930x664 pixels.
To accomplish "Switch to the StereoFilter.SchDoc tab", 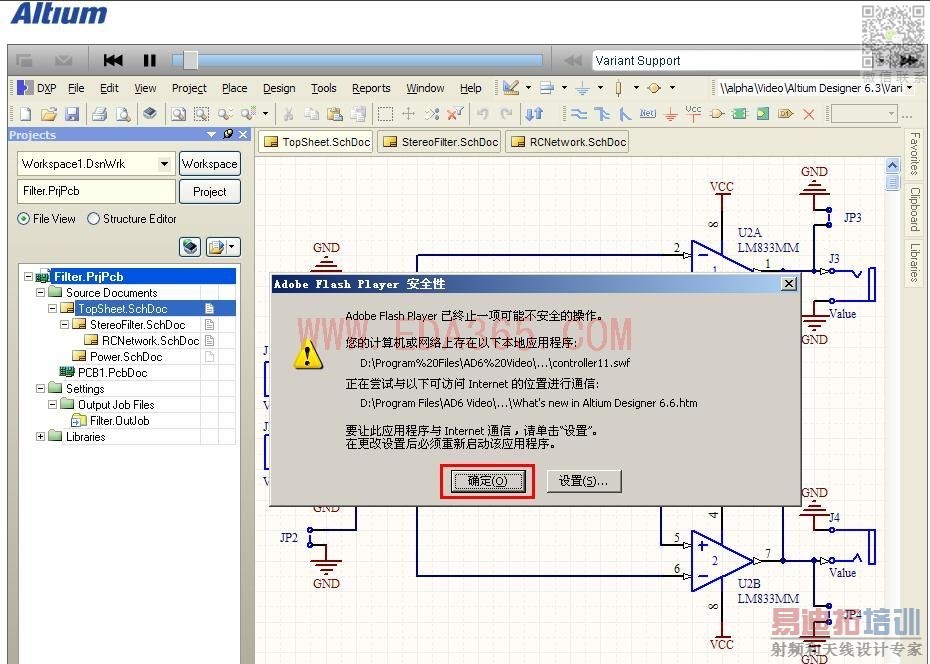I will 439,142.
